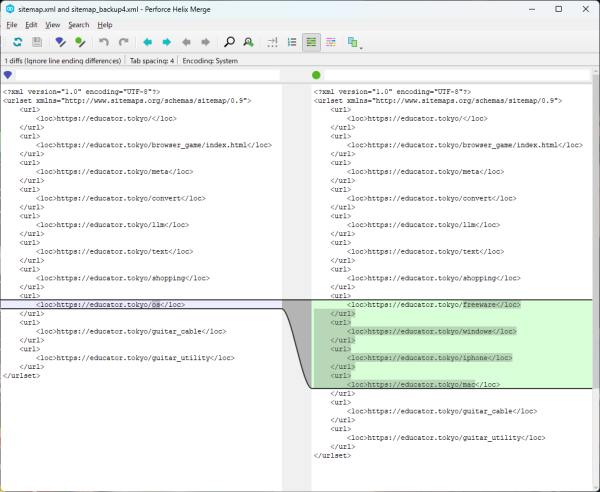Open the comparison method dropdown arrow
The image size is (600, 492).
pyautogui.click(x=361, y=48)
